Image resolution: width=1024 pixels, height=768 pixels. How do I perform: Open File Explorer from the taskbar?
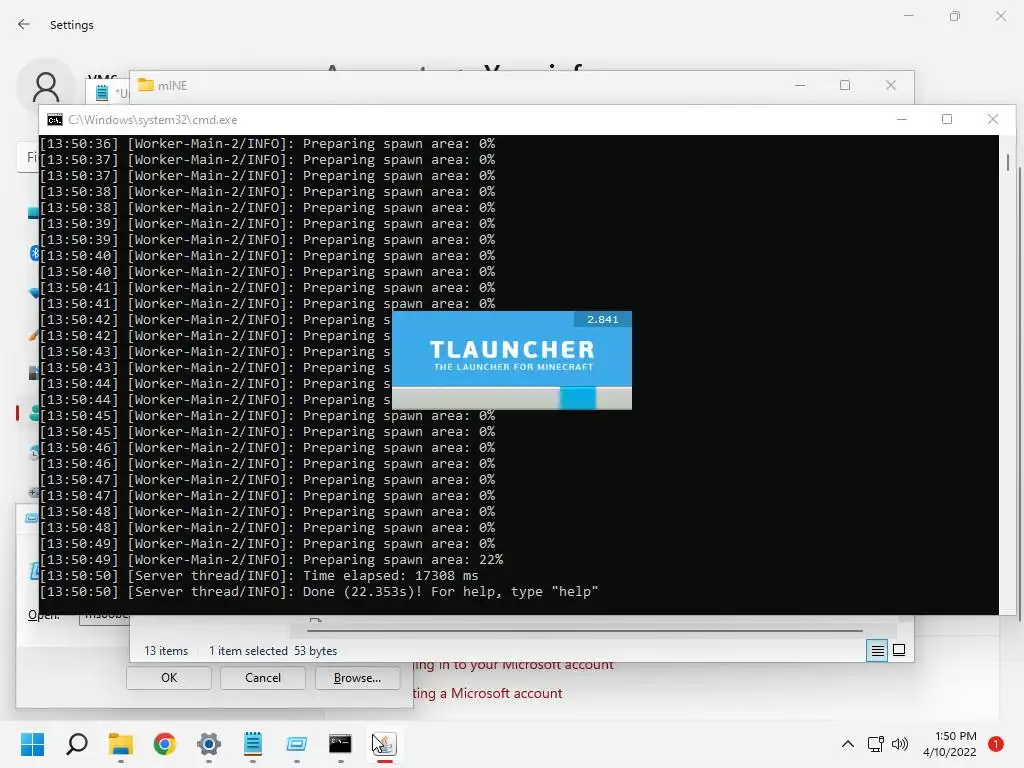[120, 744]
